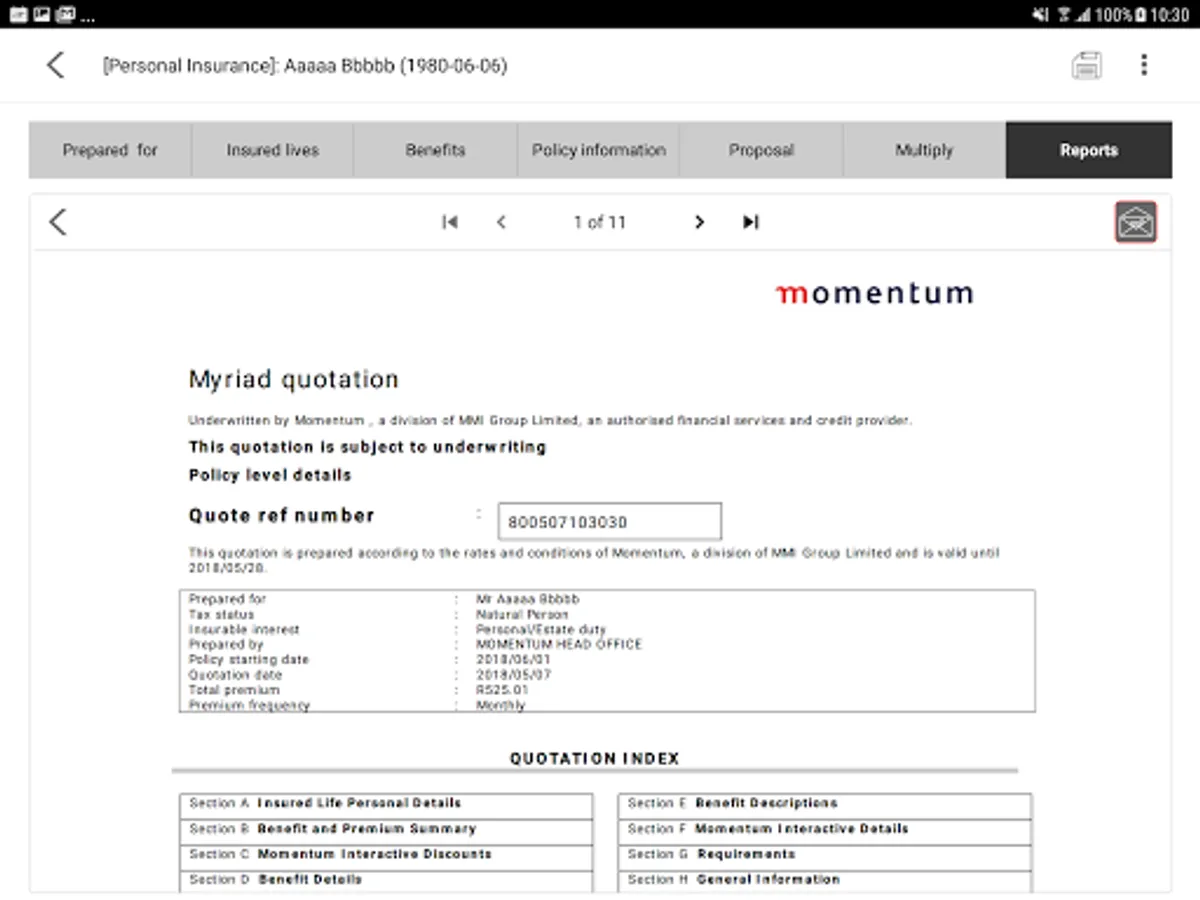Tap the QUOTATION INDEX heading
This screenshot has height=900, width=1200.
pos(595,759)
